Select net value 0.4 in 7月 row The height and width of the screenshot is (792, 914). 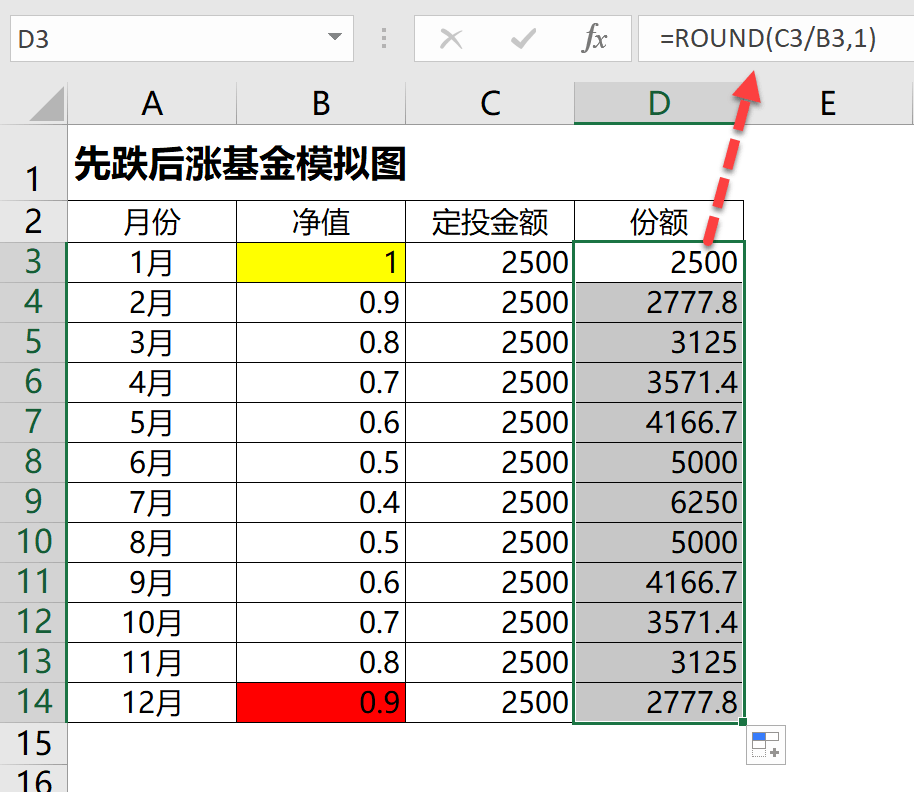pos(321,502)
